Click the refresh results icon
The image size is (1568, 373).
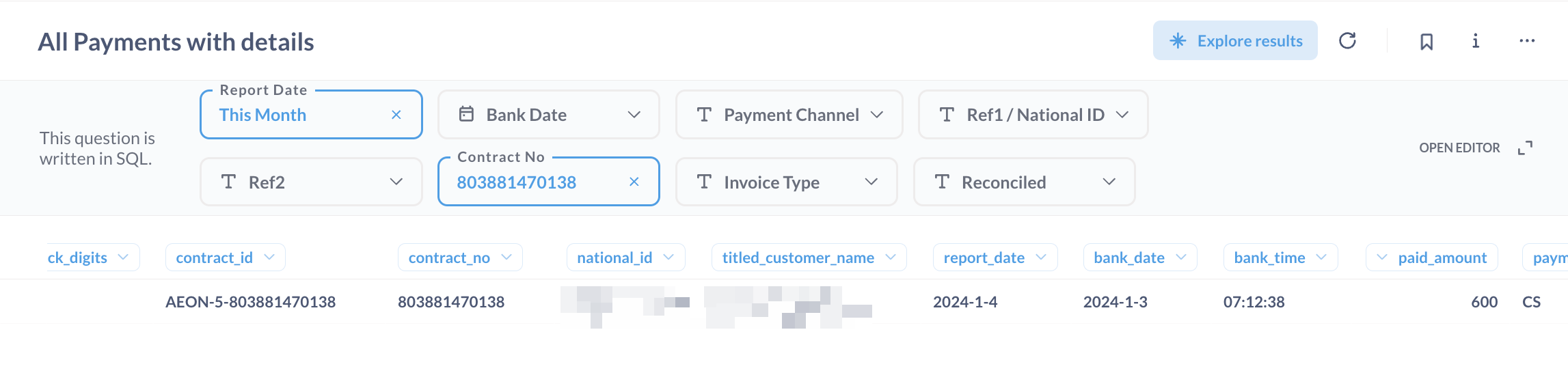pos(1347,41)
